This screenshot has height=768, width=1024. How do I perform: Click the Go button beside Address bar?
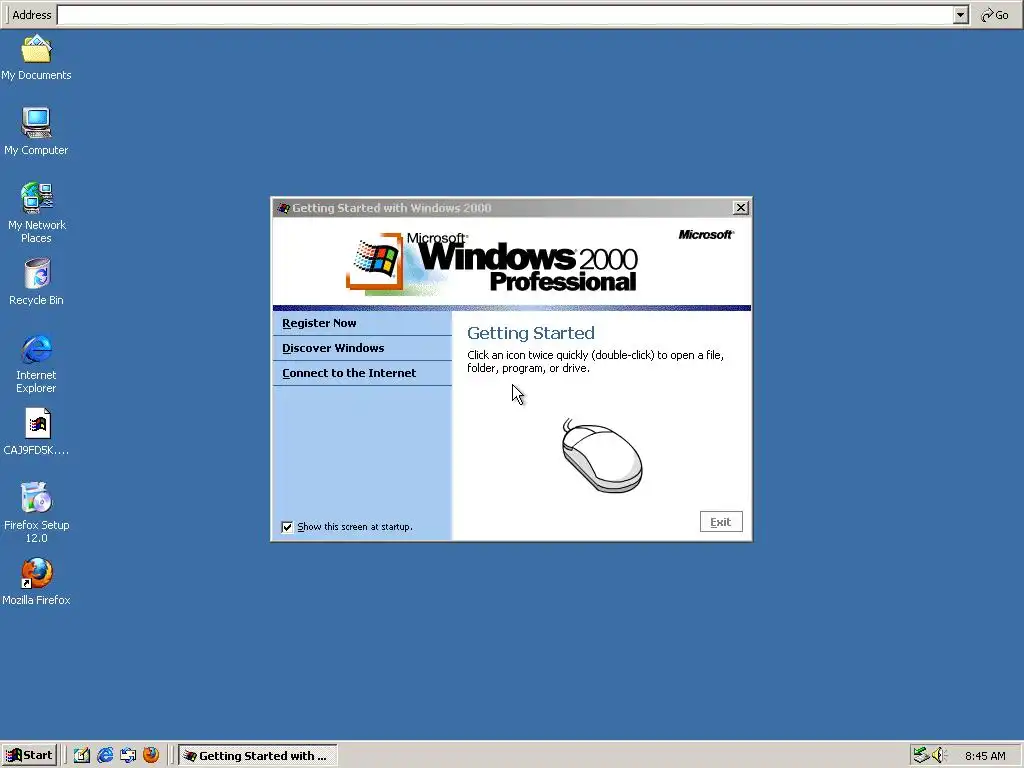click(995, 15)
